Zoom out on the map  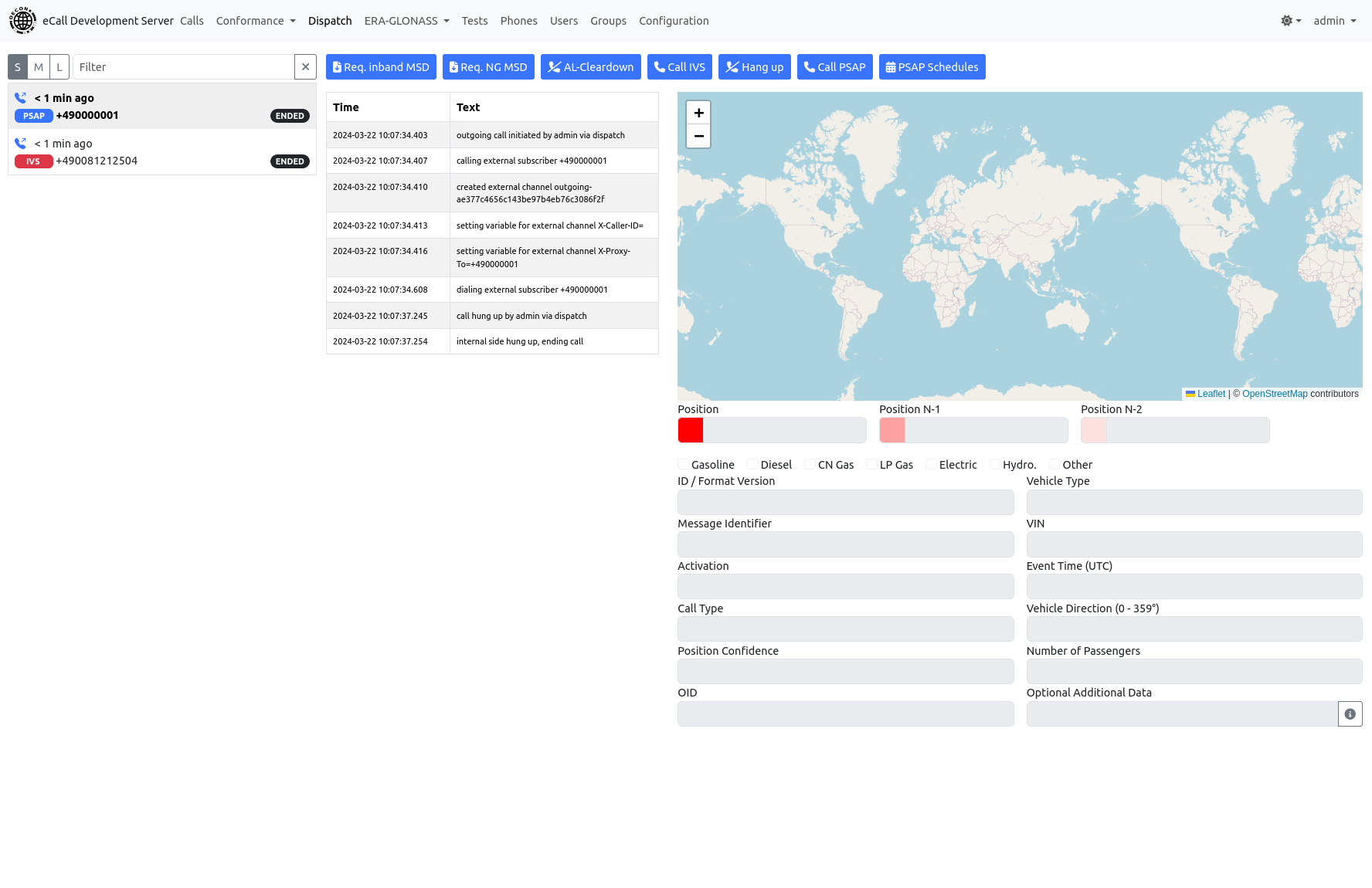point(698,136)
